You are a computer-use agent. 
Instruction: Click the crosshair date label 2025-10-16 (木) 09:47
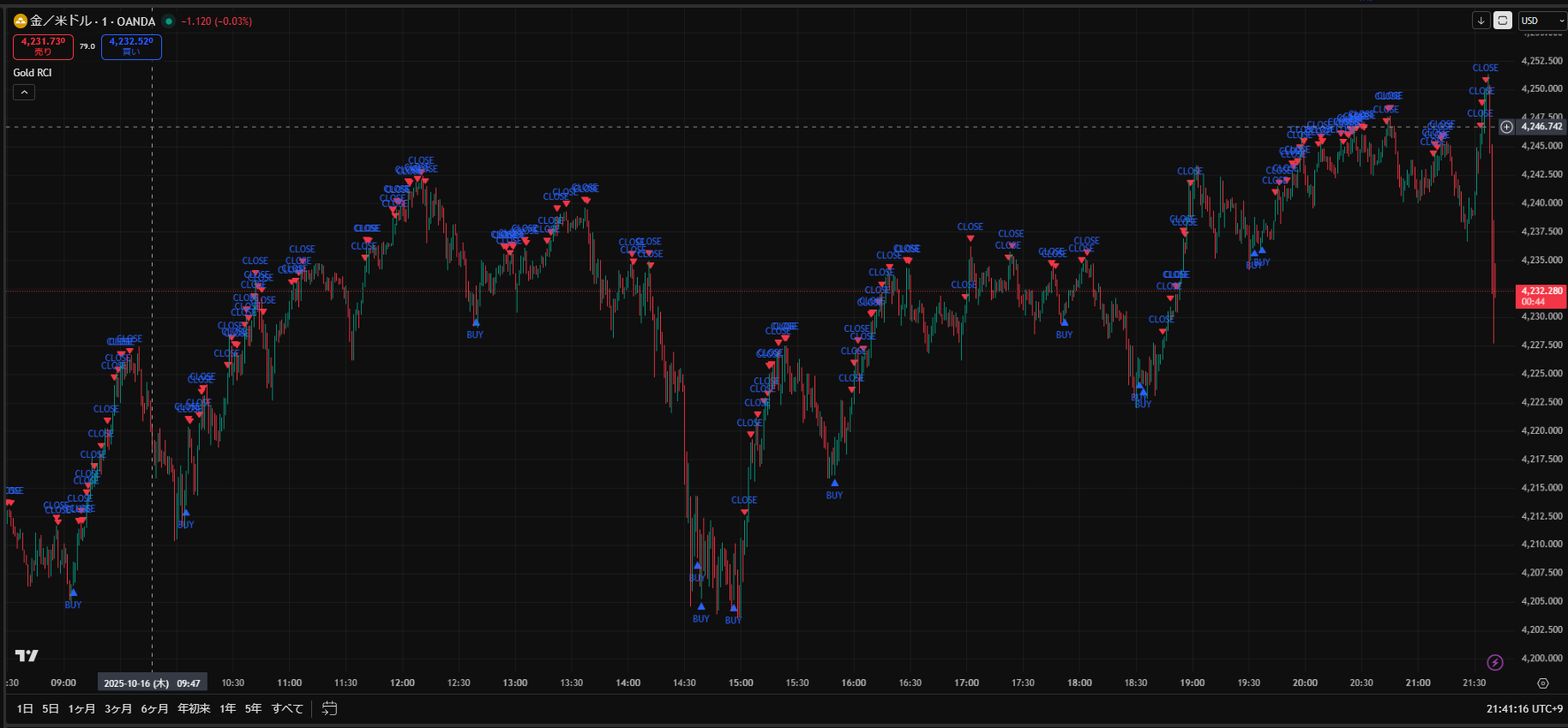coord(152,683)
